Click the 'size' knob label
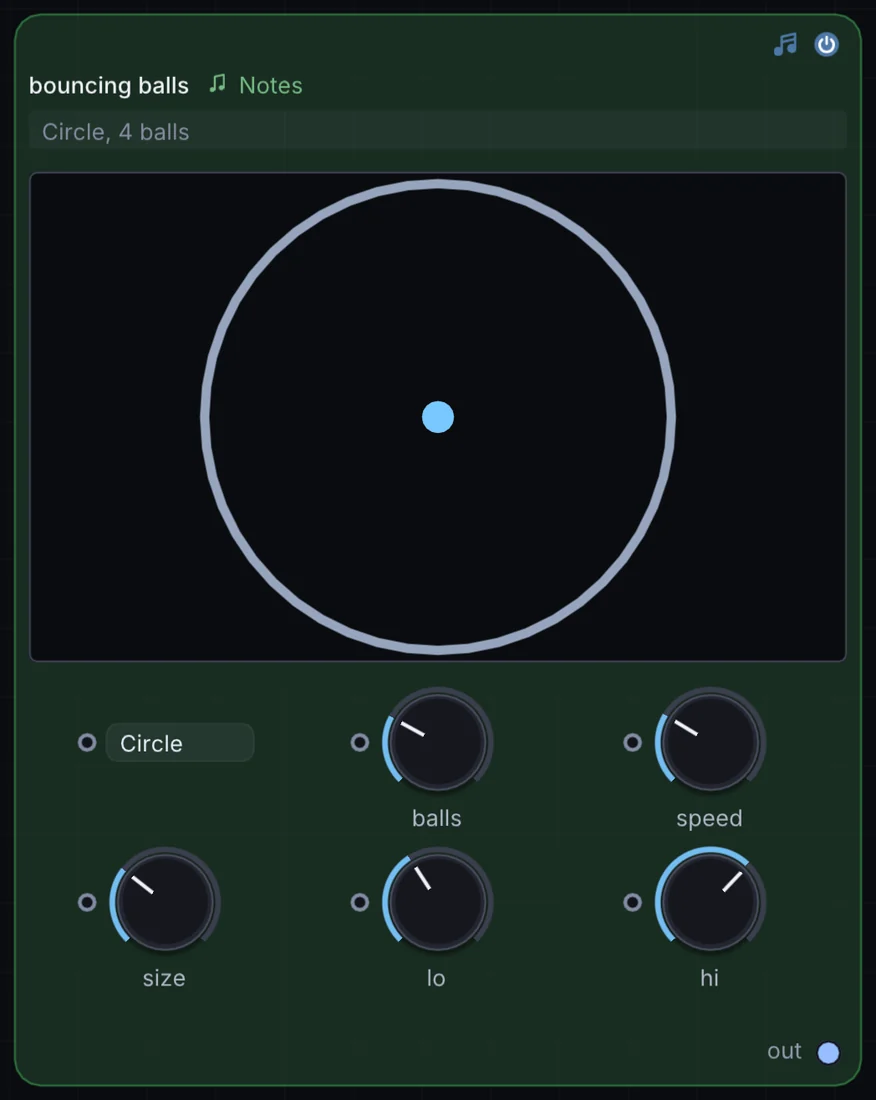The width and height of the screenshot is (876, 1100). (164, 978)
